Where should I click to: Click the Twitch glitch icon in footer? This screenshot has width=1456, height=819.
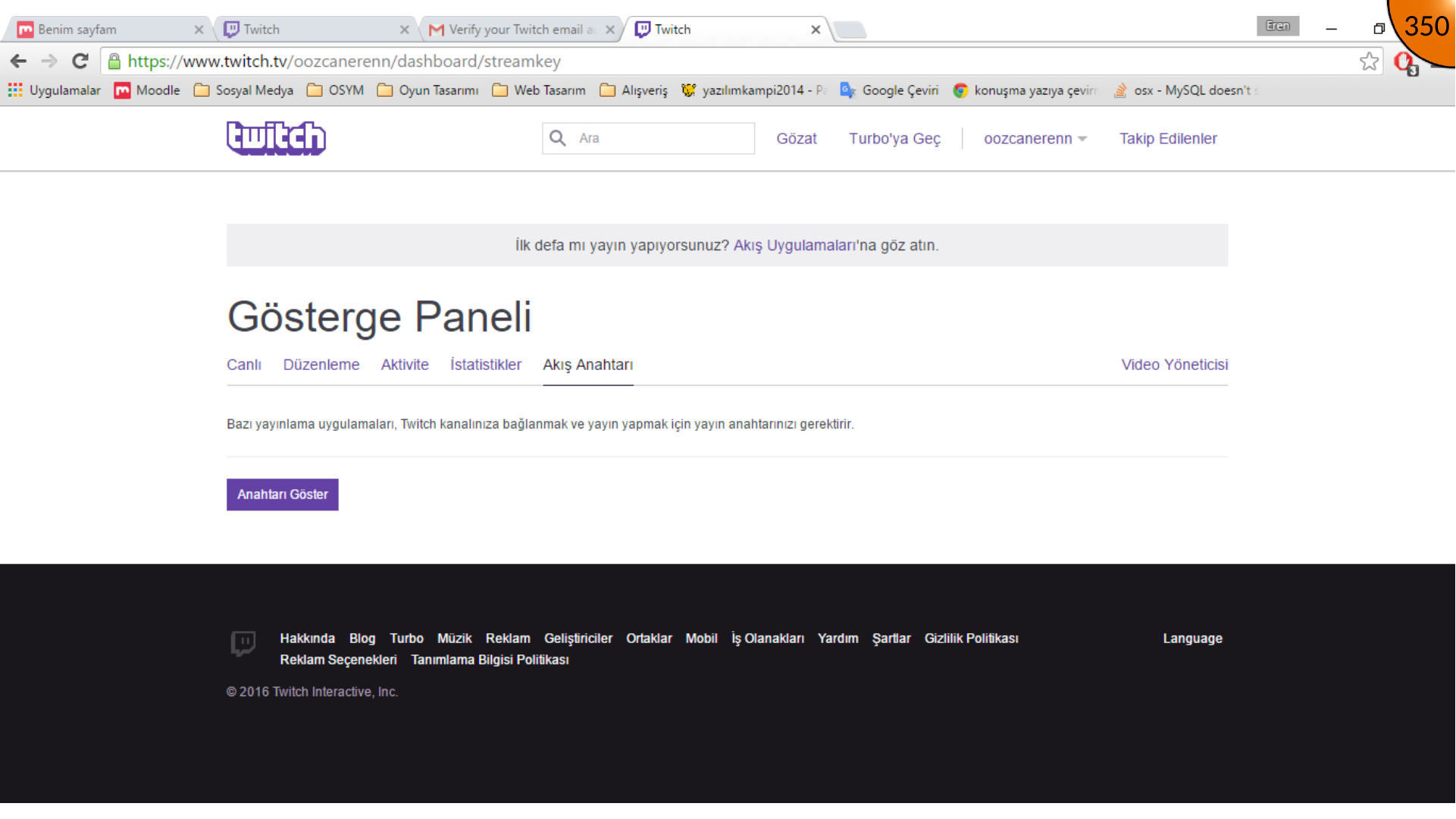pos(243,644)
